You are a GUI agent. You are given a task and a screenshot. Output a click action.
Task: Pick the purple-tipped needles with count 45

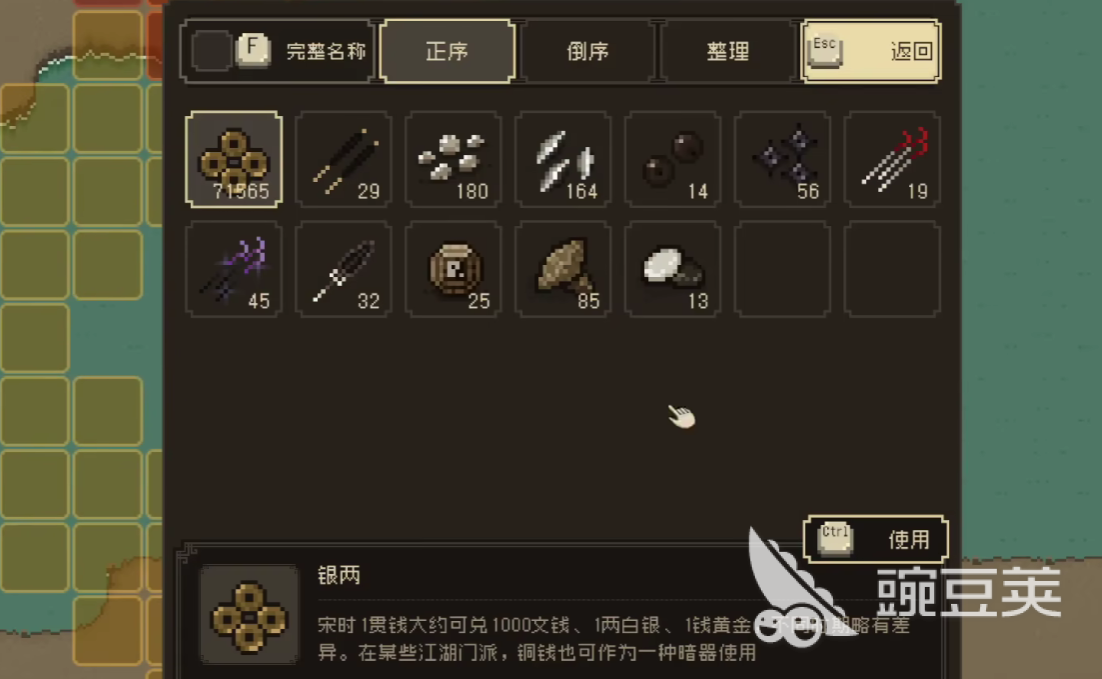point(234,269)
